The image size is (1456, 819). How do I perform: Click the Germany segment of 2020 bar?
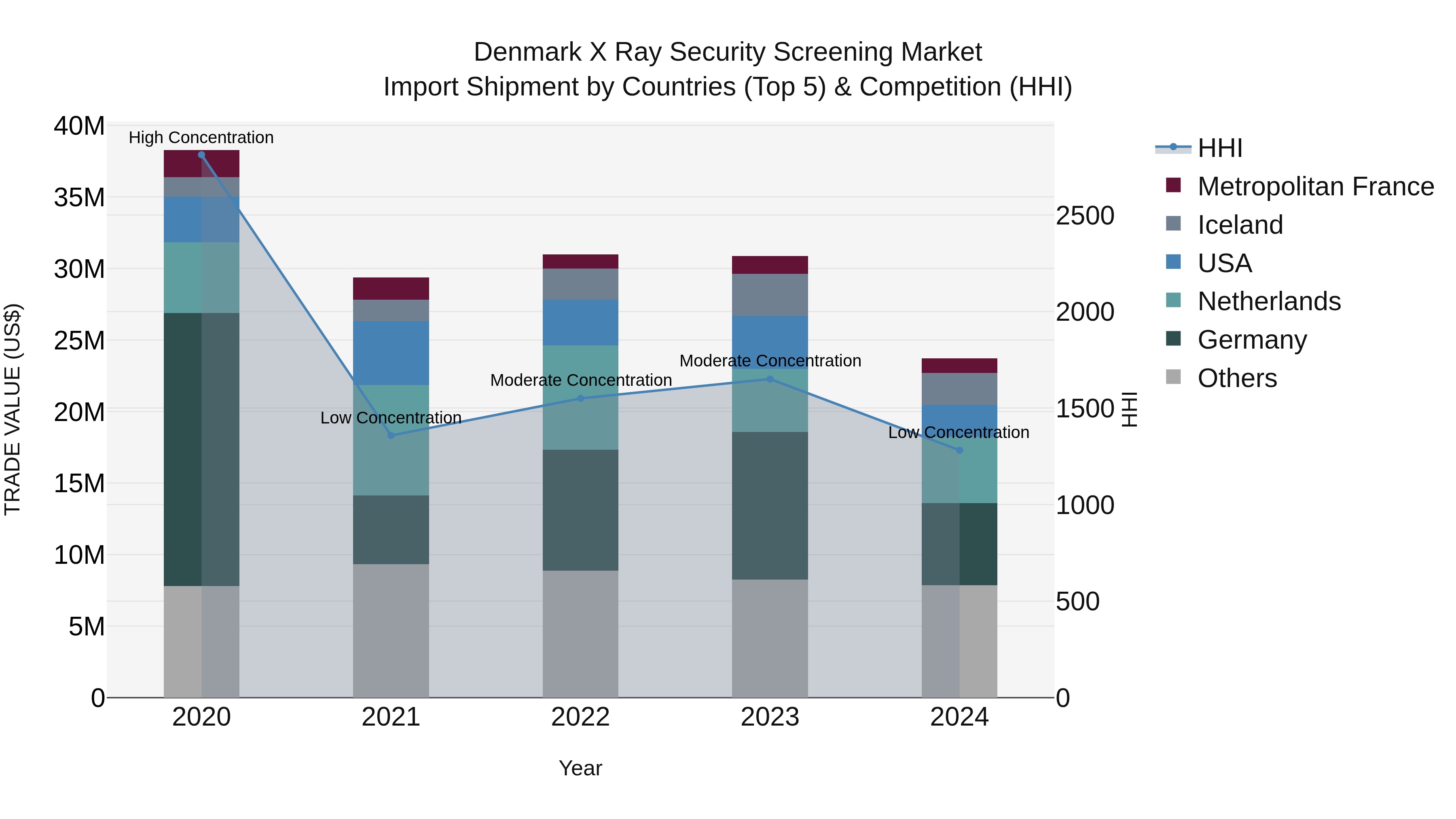tap(202, 449)
